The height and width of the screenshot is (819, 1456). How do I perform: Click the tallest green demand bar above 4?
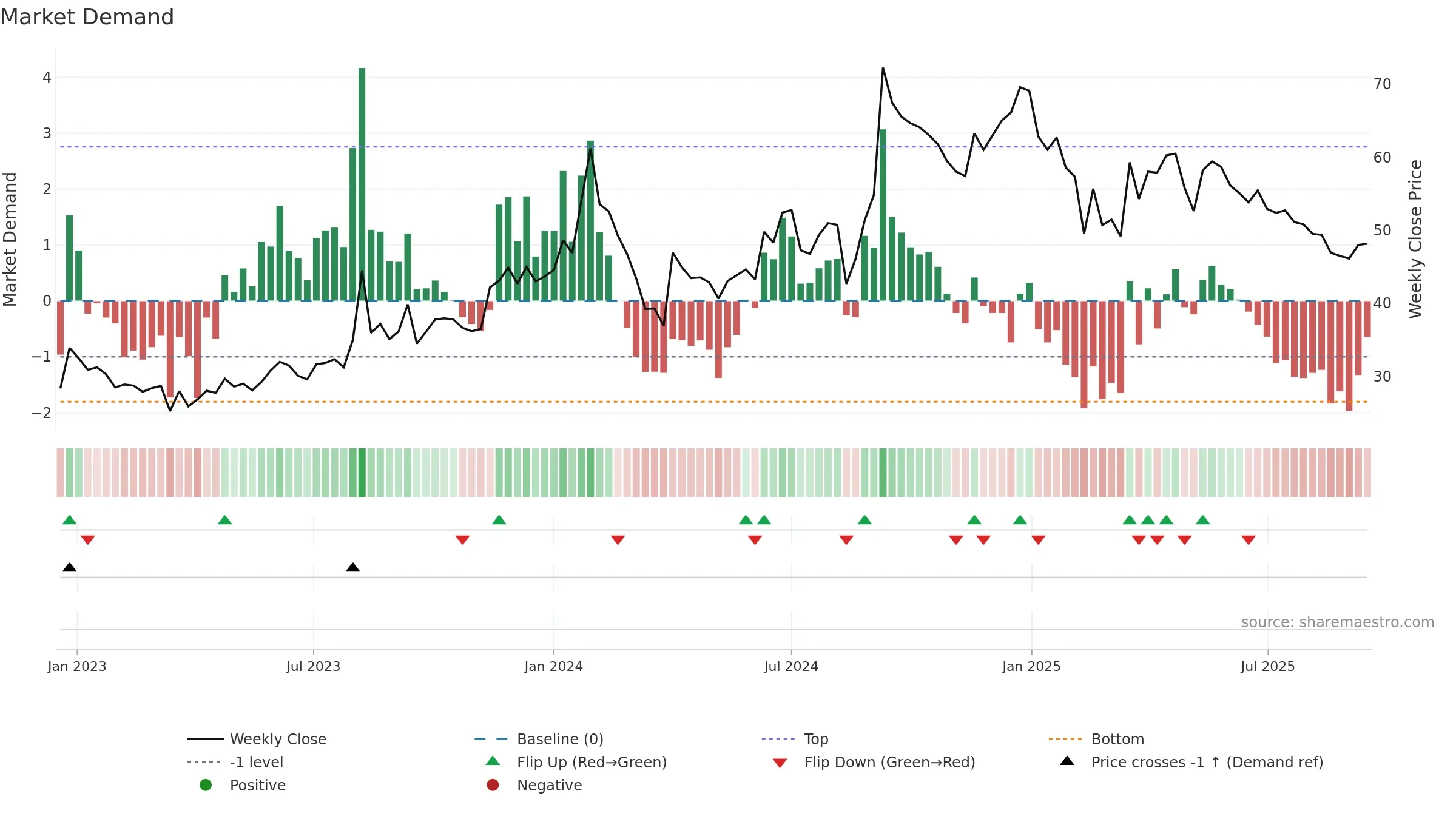(x=362, y=184)
